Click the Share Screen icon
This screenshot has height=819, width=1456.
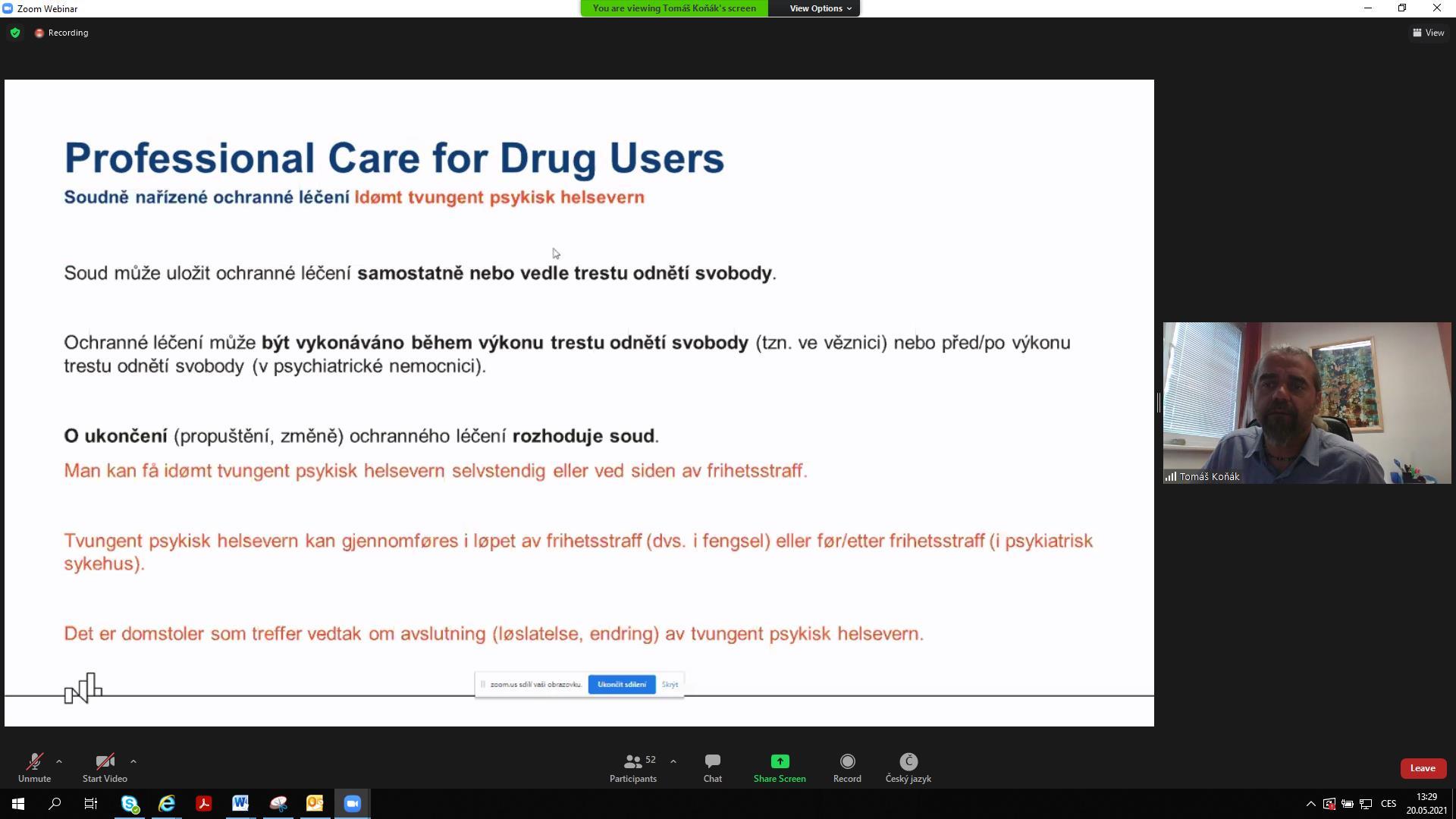[779, 761]
